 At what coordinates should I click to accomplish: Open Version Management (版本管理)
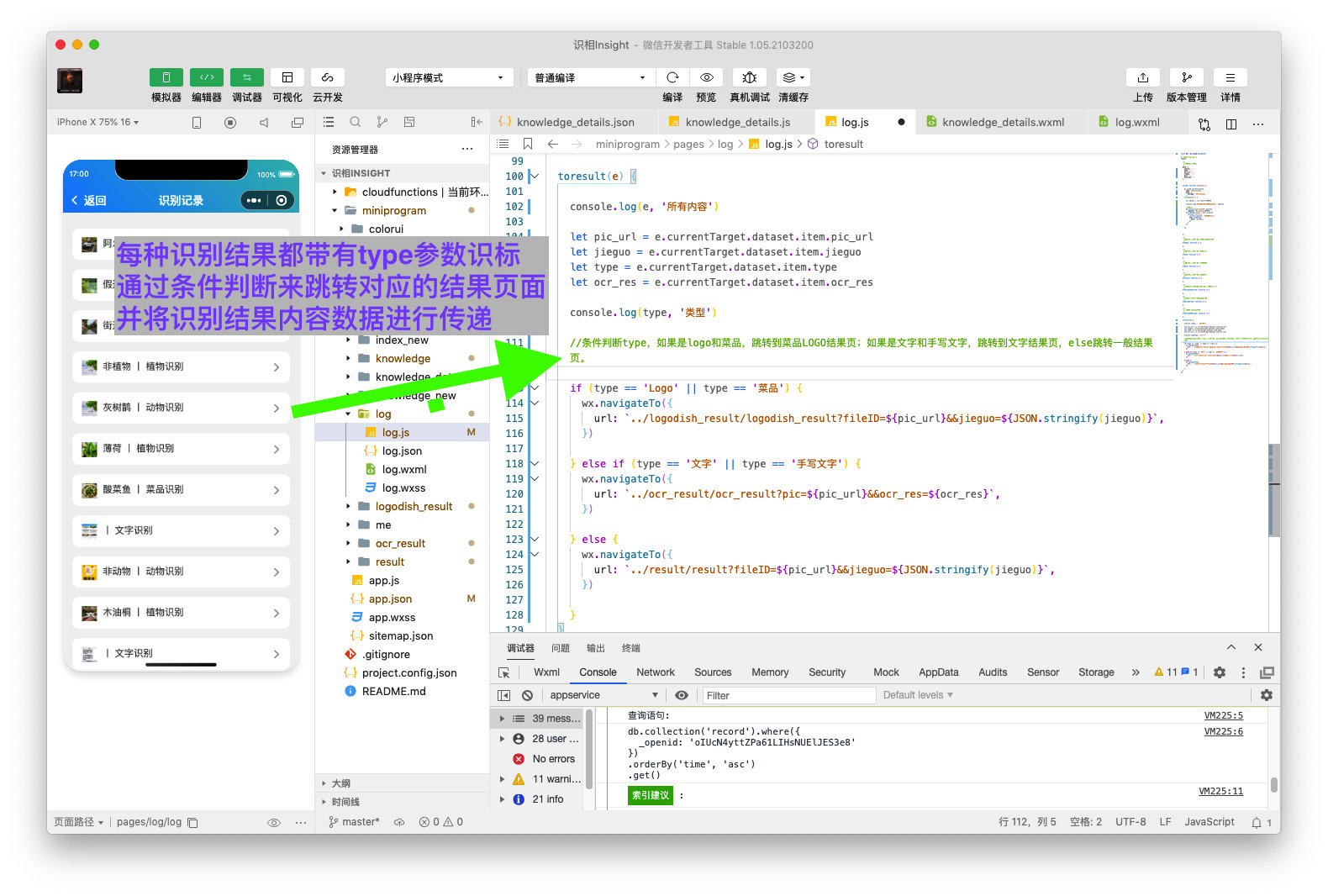pyautogui.click(x=1187, y=77)
